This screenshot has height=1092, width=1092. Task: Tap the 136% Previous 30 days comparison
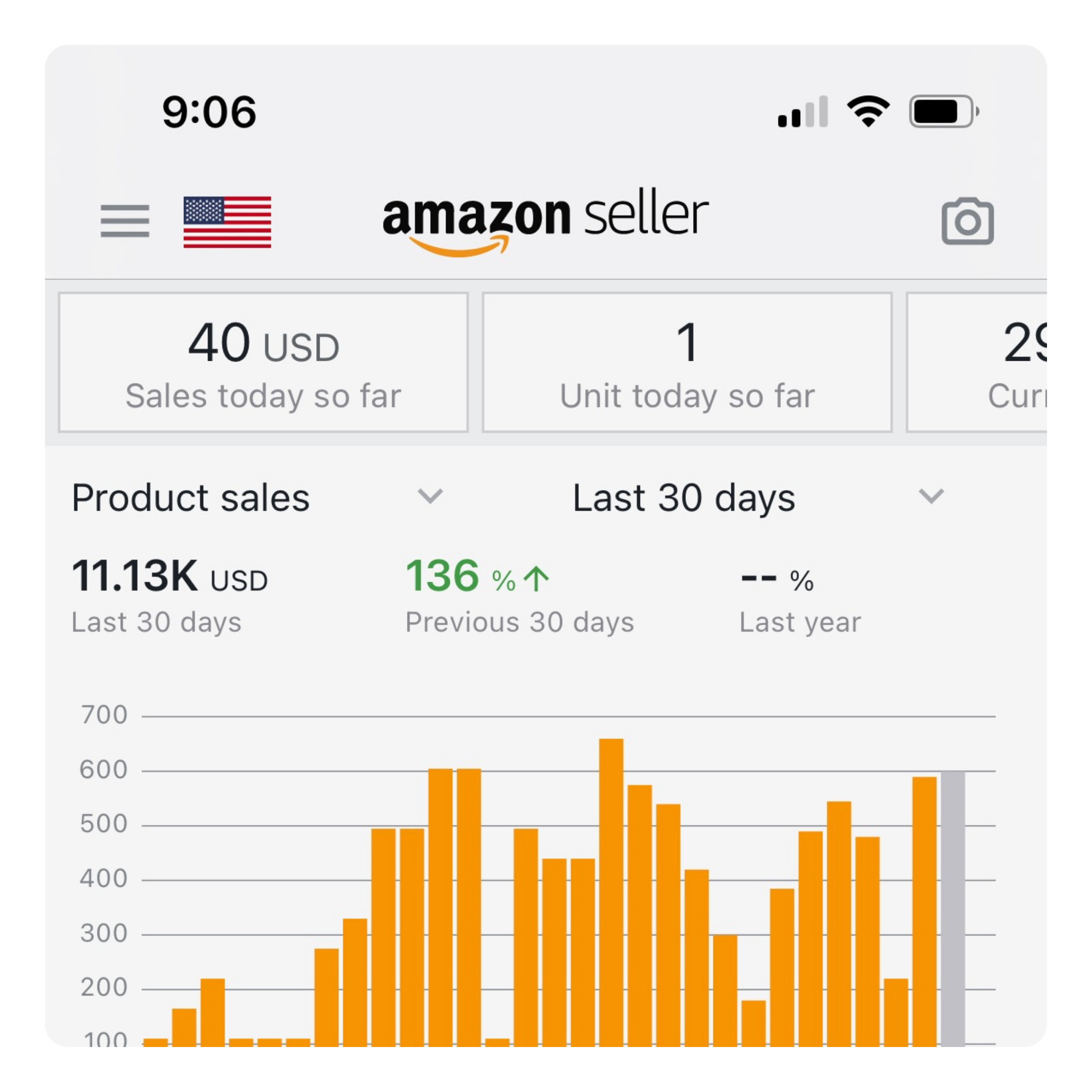(477, 577)
